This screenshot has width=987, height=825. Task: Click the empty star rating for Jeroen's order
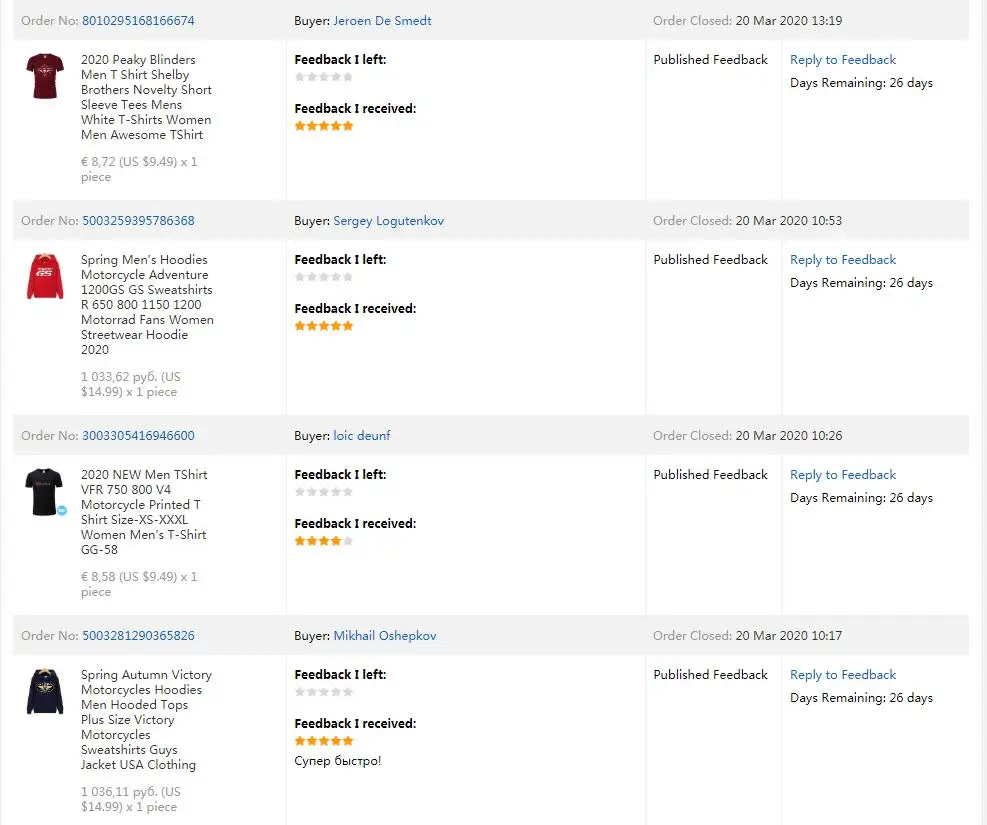click(324, 77)
